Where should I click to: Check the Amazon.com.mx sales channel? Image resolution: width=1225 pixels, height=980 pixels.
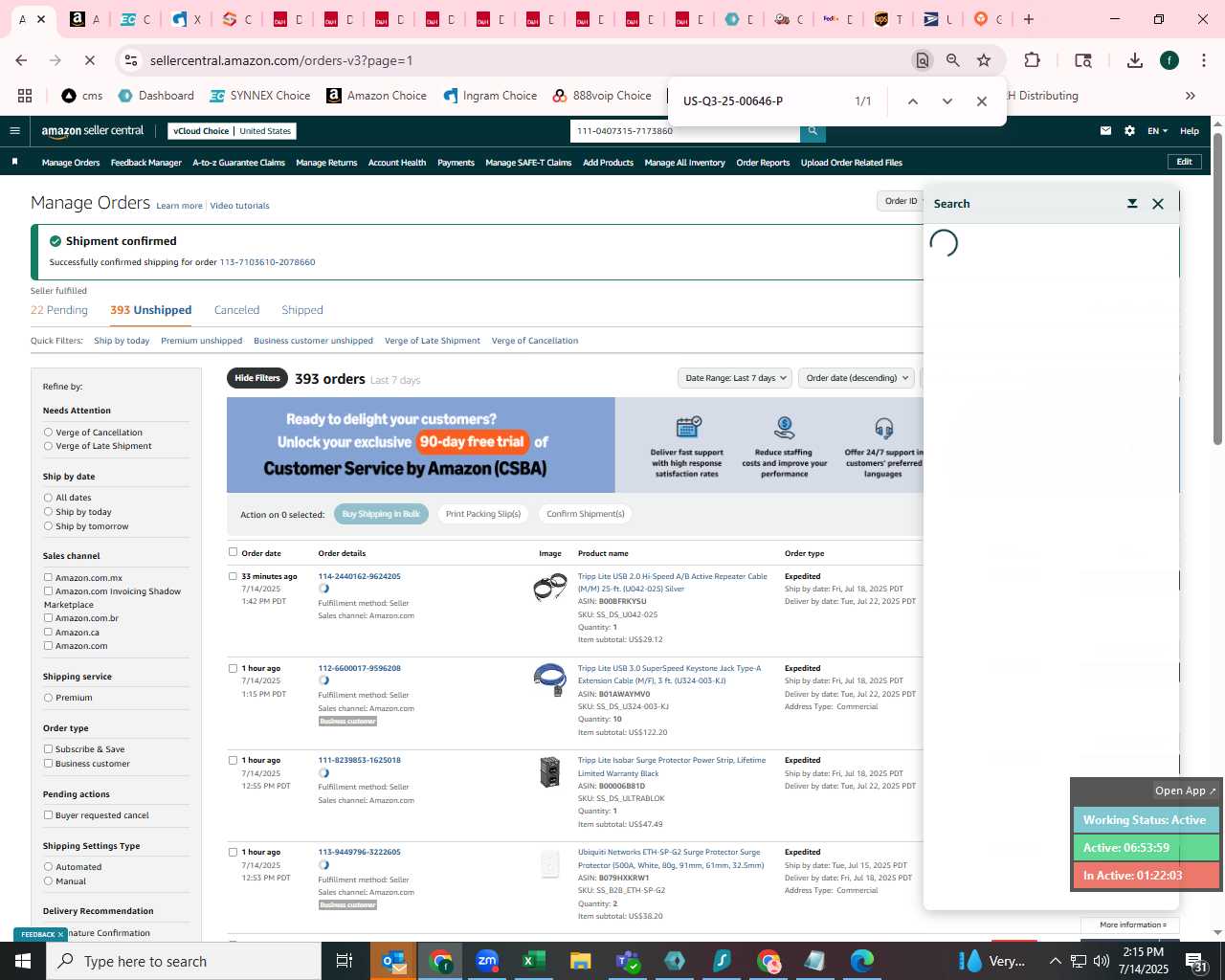pos(48,577)
